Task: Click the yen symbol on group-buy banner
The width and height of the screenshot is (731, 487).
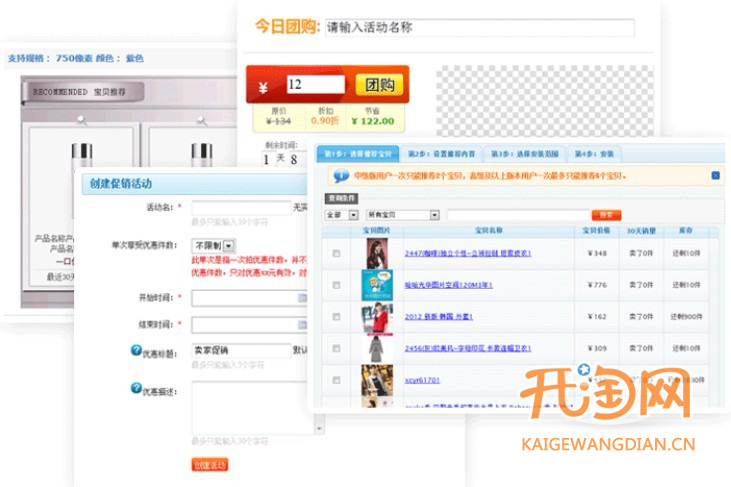Action: pyautogui.click(x=263, y=87)
